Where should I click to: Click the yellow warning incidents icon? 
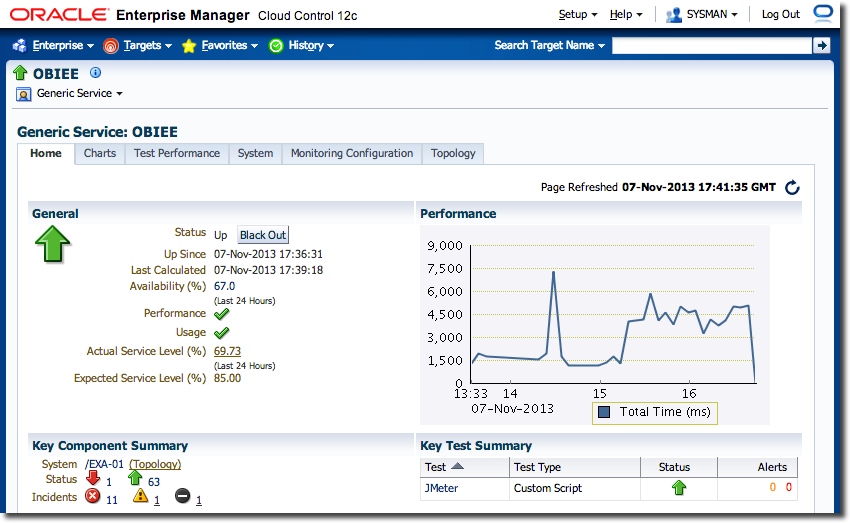pos(140,497)
